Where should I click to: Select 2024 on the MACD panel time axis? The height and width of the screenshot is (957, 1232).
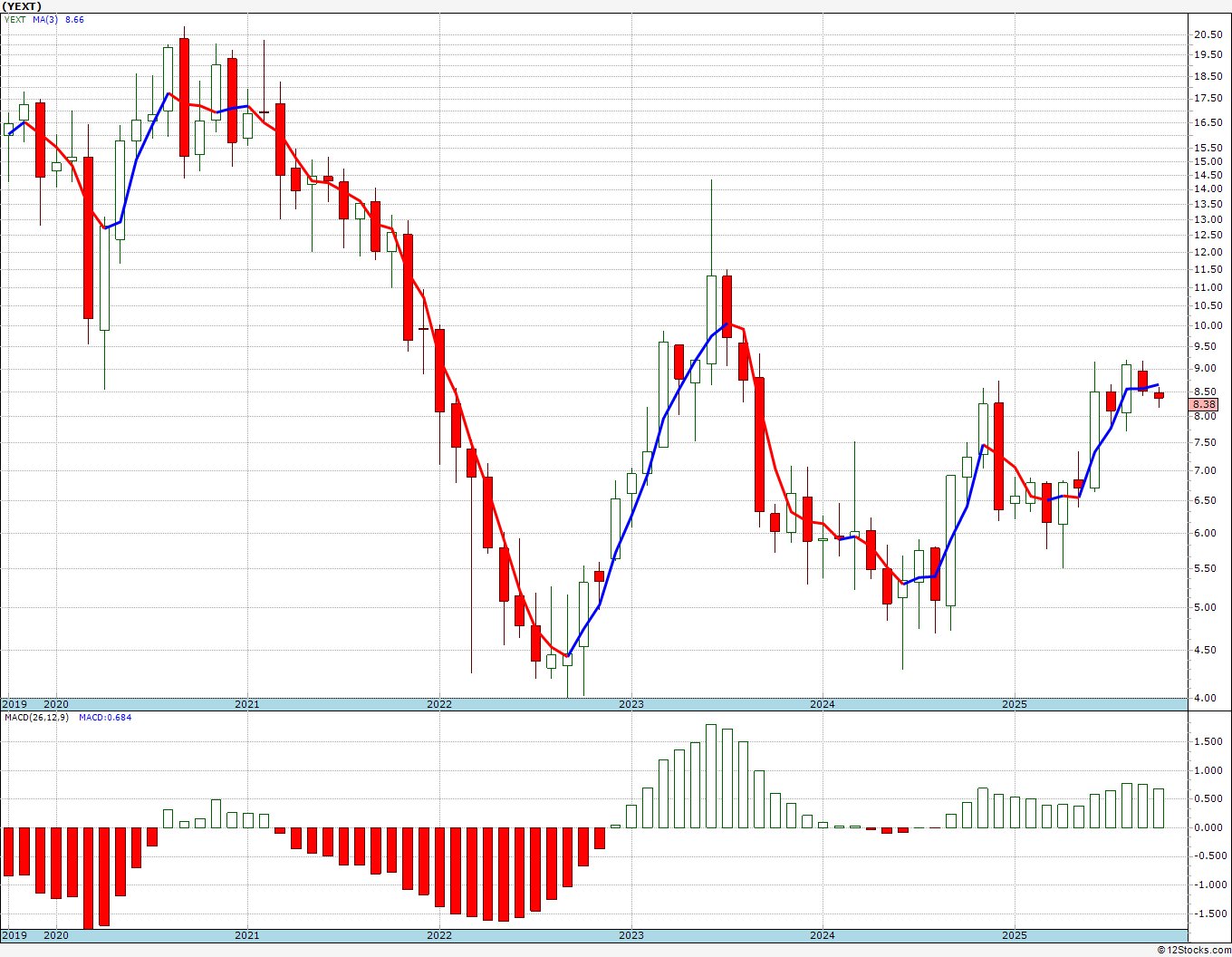pyautogui.click(x=823, y=935)
